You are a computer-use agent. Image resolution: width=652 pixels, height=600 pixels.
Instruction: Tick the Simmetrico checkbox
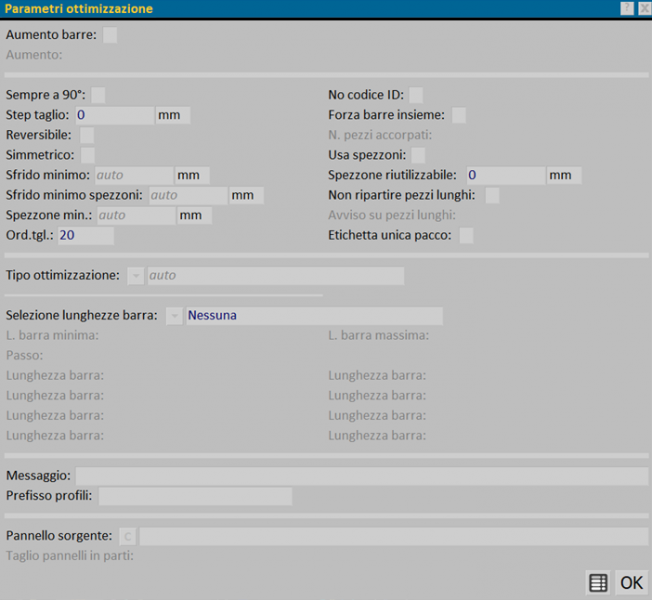87,155
